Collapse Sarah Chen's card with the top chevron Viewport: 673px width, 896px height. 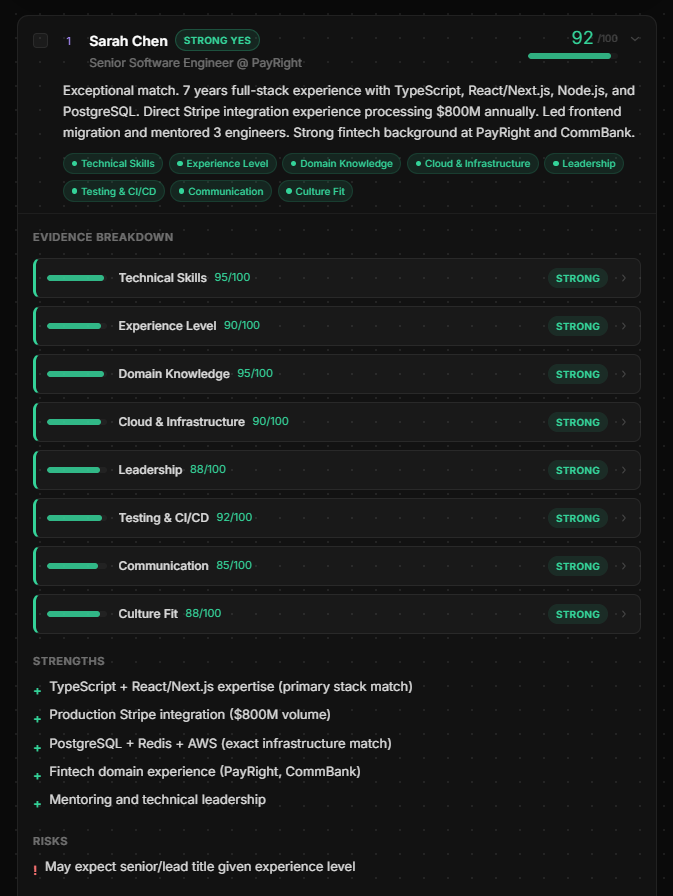click(x=635, y=39)
